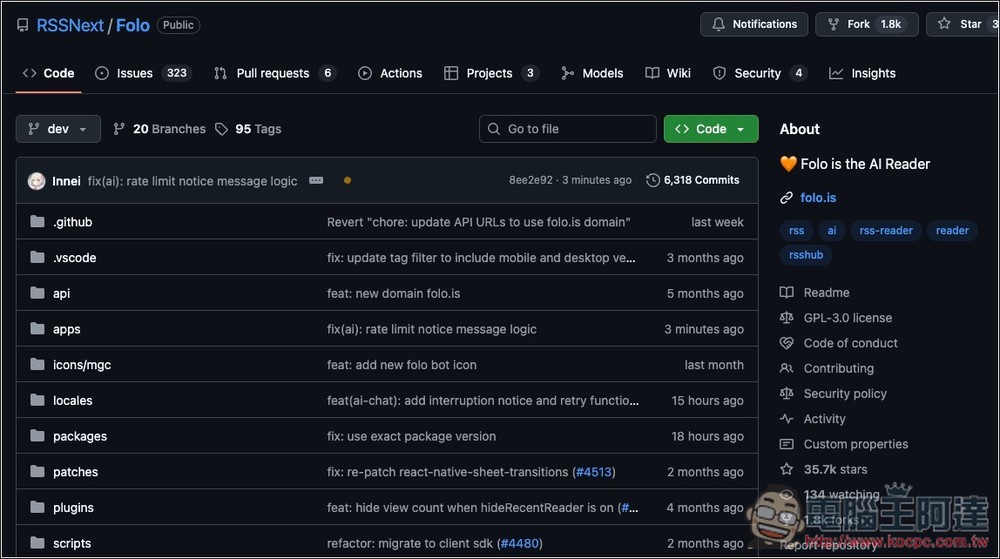Click the Notifications bell button
The image size is (1000, 559).
(754, 24)
